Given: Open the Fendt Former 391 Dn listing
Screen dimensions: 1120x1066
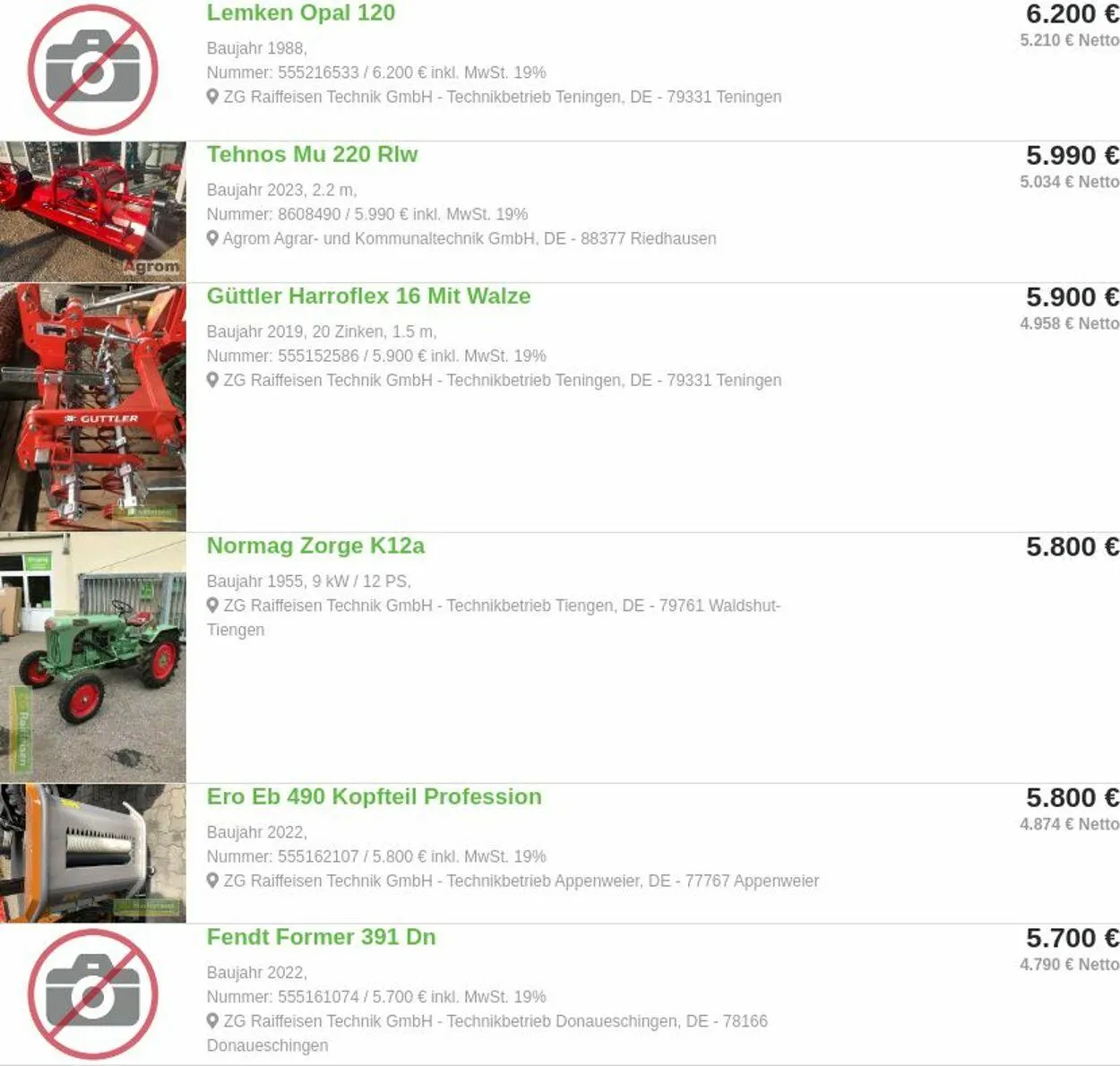Looking at the screenshot, I should pos(321,937).
